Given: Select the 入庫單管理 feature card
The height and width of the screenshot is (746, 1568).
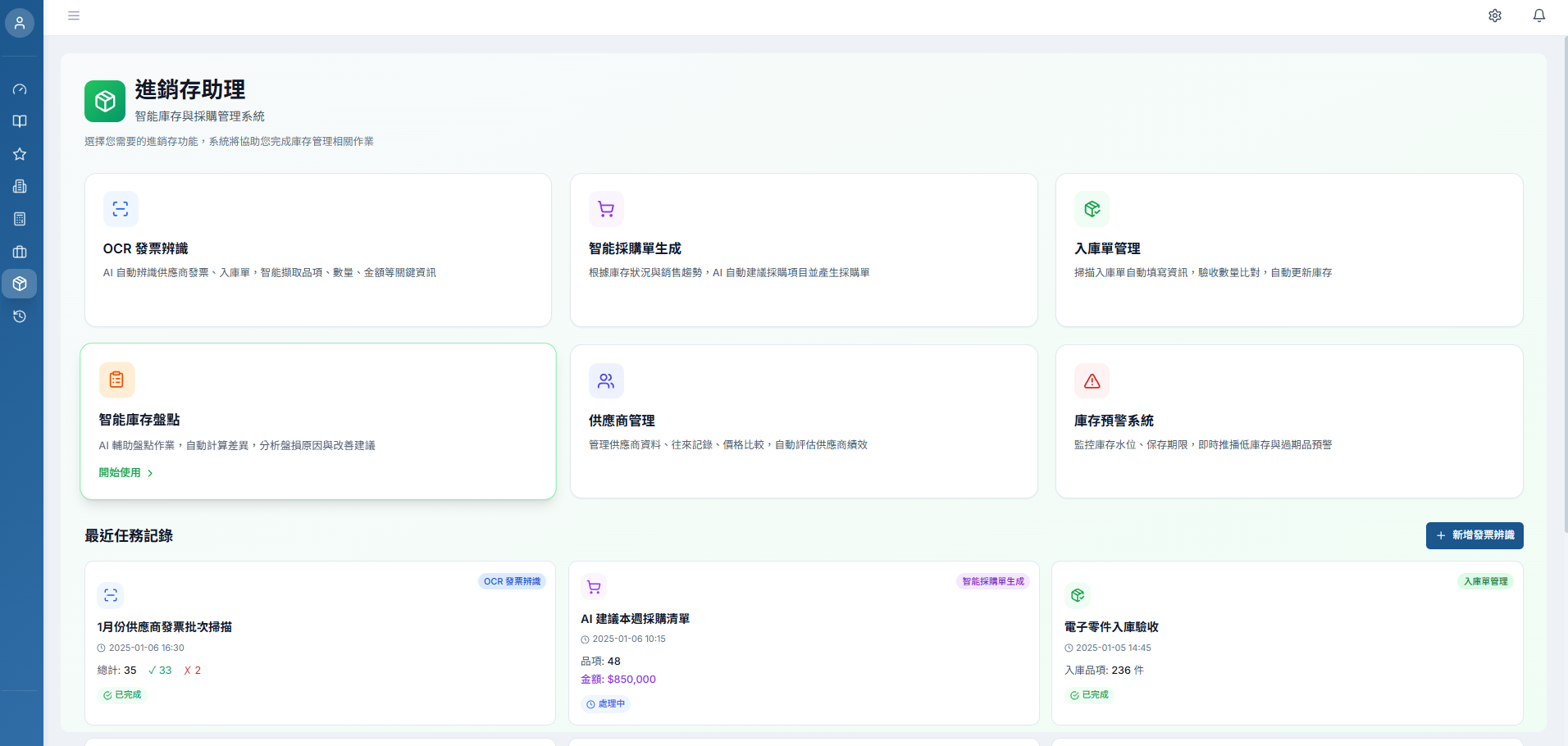Looking at the screenshot, I should (x=1289, y=250).
